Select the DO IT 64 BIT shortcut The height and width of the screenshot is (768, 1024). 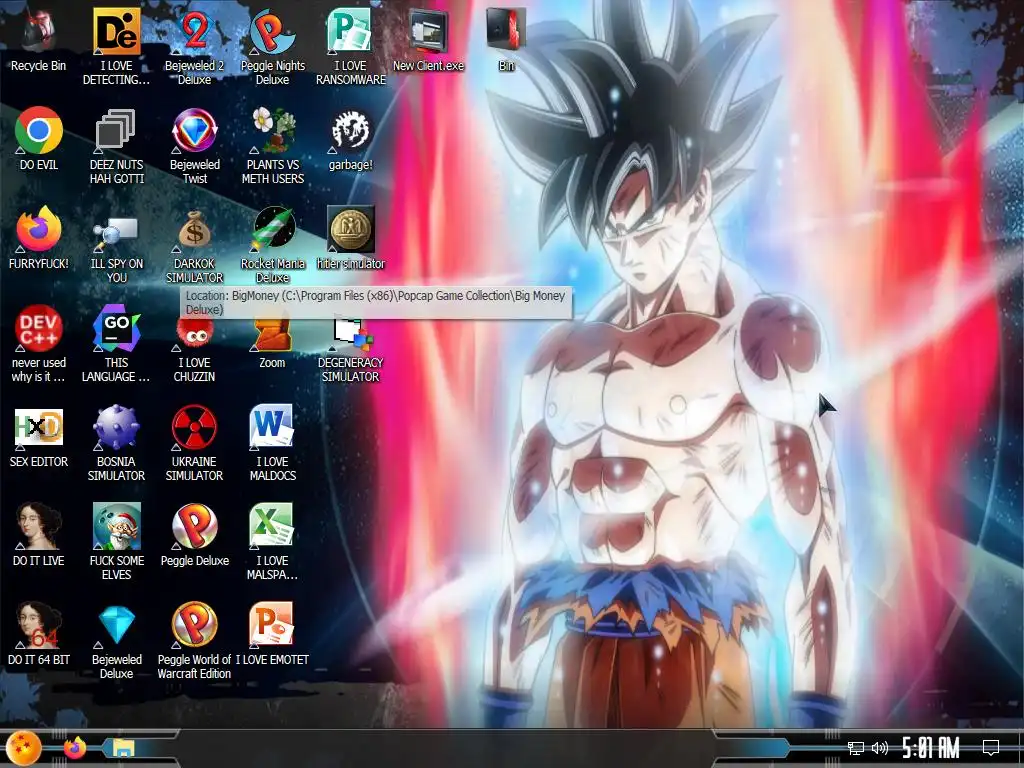pyautogui.click(x=39, y=633)
